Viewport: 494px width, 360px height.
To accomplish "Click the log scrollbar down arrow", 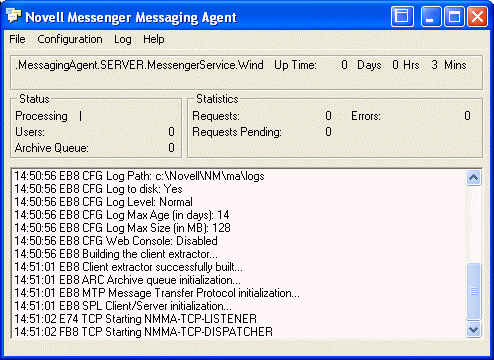I will pos(474,330).
